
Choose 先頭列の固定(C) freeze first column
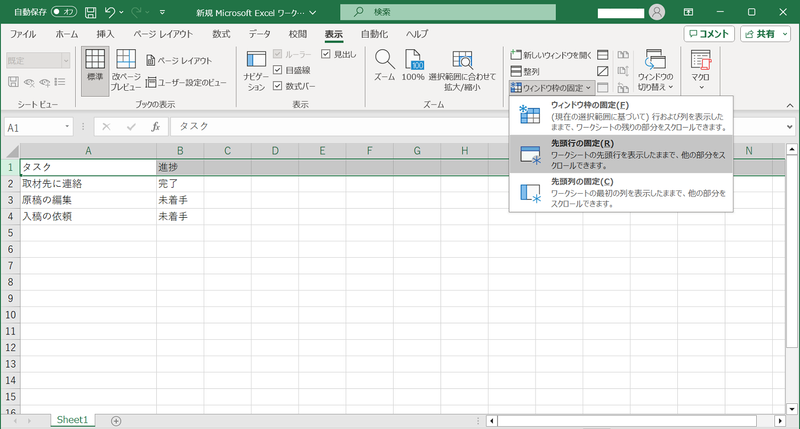621,192
